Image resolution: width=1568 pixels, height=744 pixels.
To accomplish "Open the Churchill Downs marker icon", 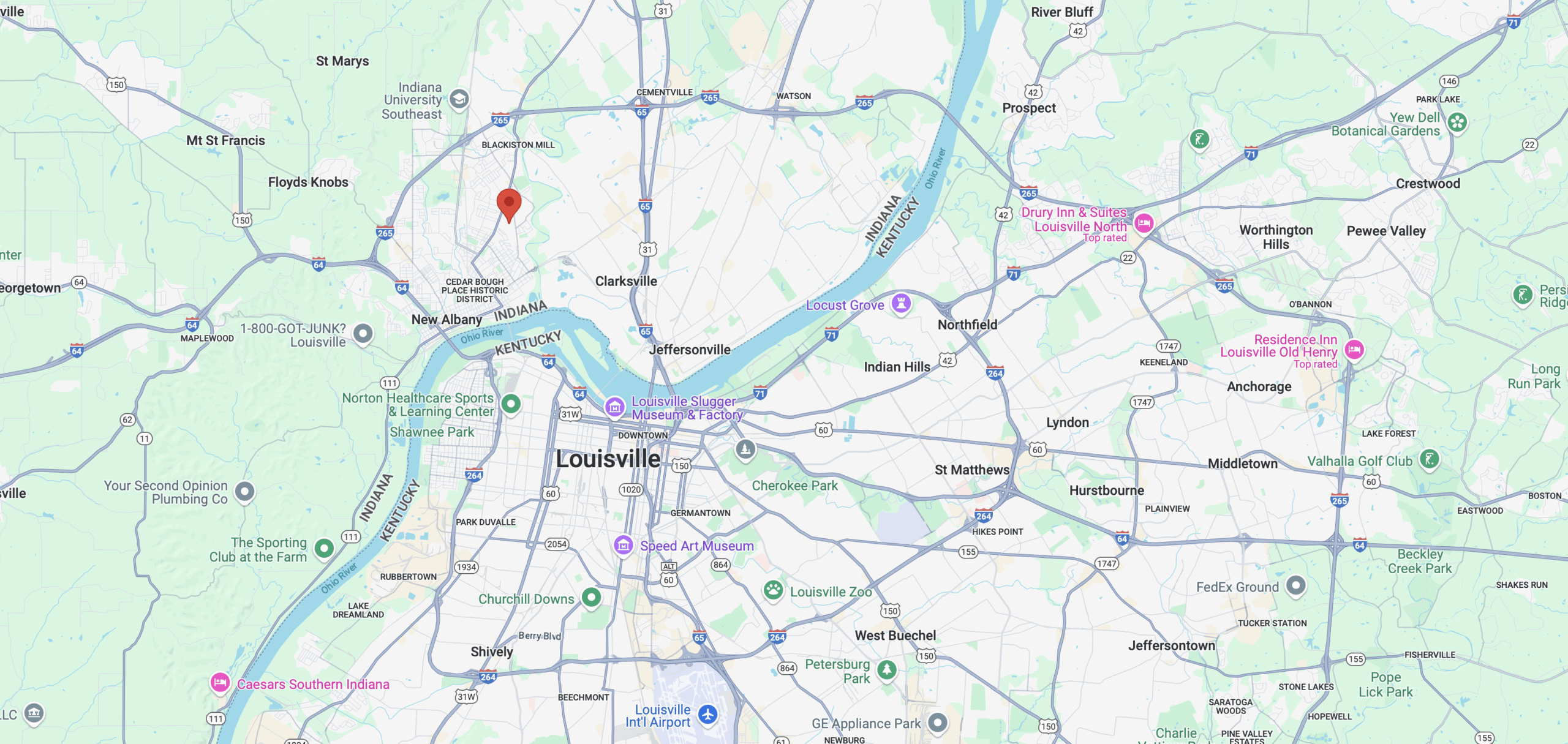I will point(591,597).
